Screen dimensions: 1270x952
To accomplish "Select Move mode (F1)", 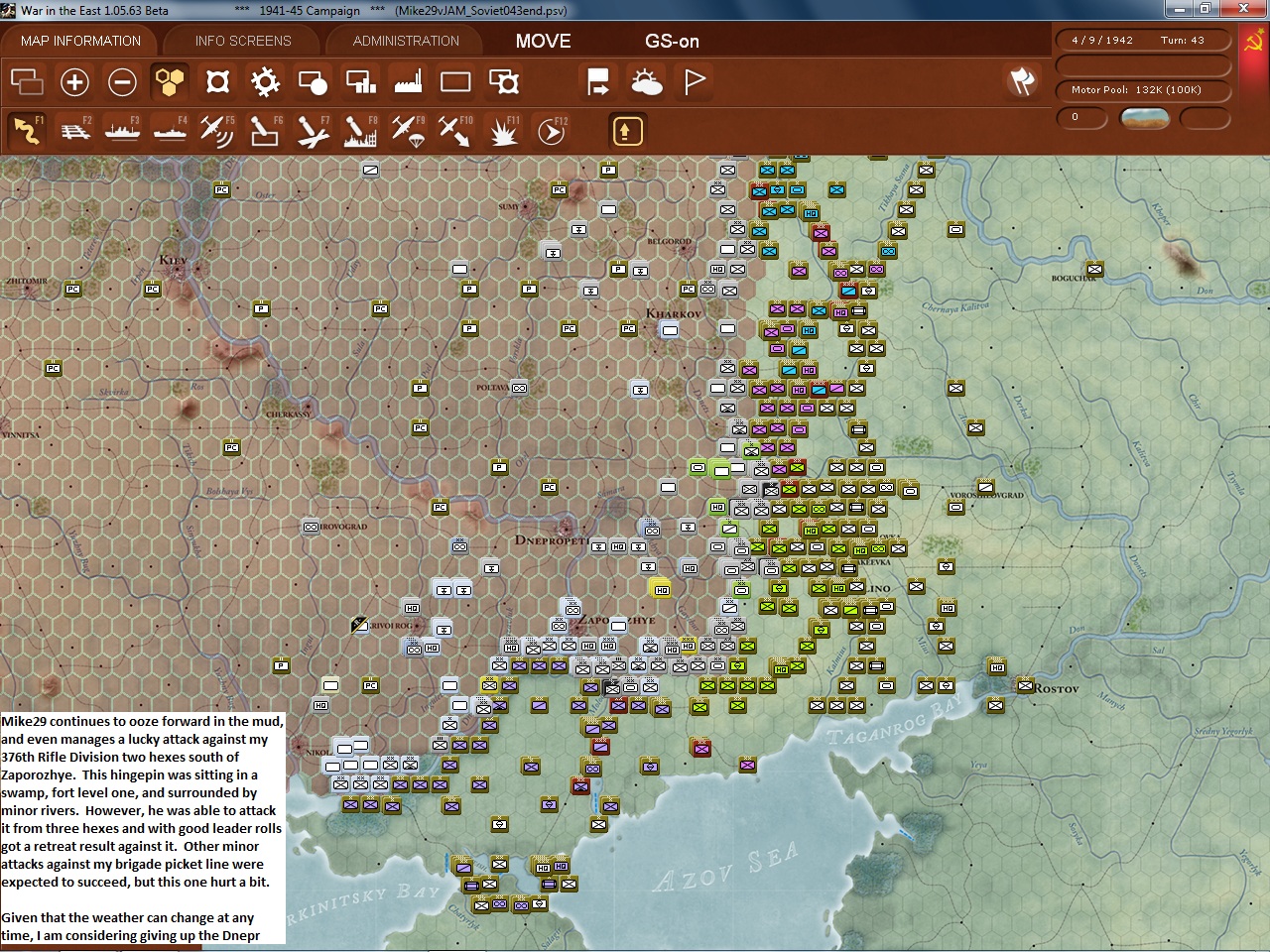I will pyautogui.click(x=27, y=131).
